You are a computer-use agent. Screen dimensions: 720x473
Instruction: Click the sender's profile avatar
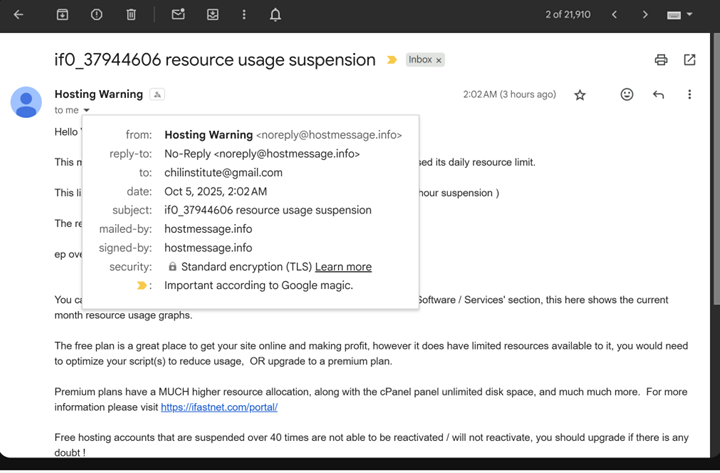pos(26,102)
